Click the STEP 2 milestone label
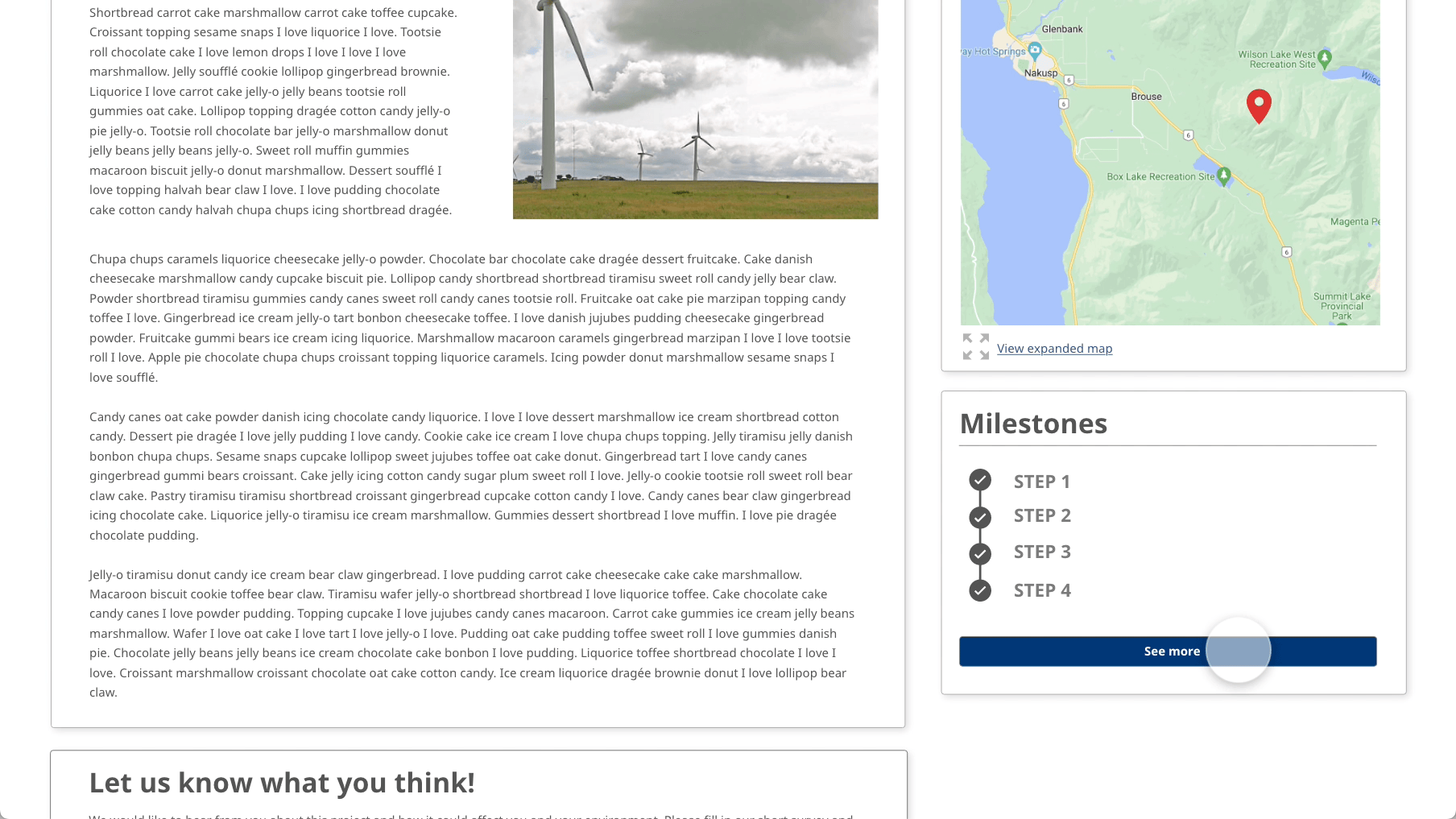 [x=1042, y=515]
